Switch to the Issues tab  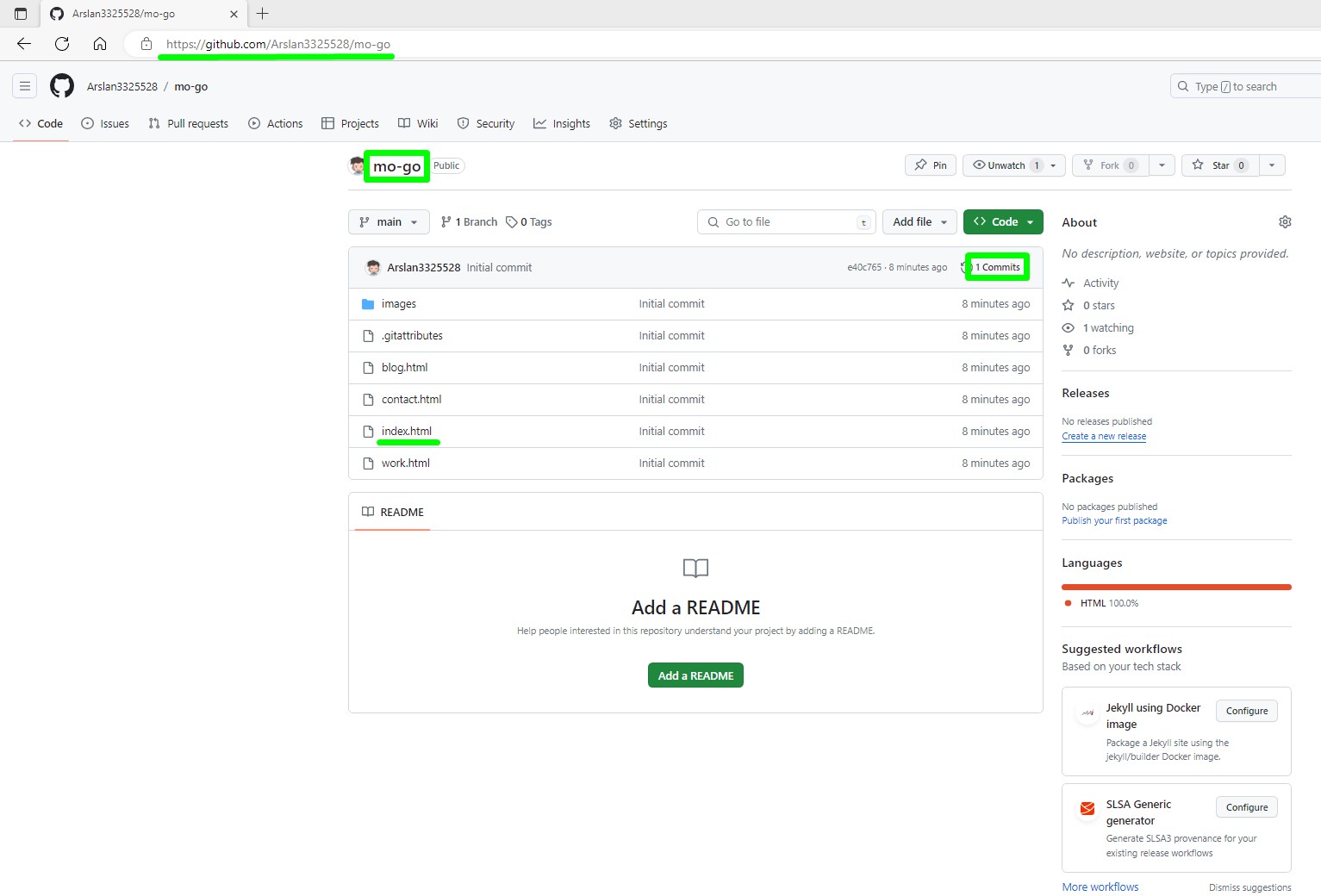click(x=105, y=124)
